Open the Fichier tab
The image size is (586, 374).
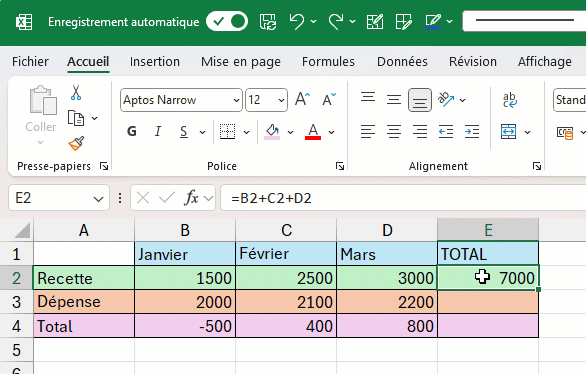(30, 61)
